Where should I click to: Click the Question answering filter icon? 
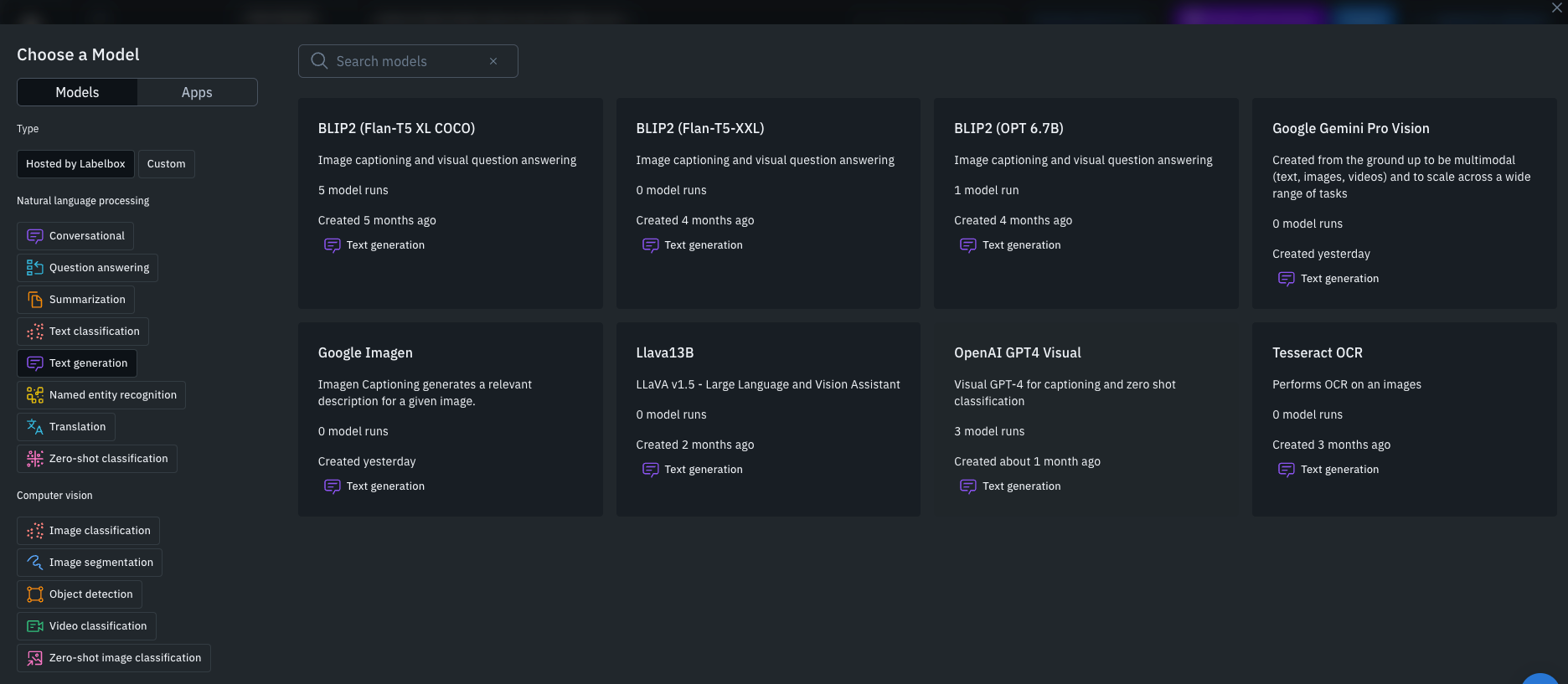[x=34, y=268]
